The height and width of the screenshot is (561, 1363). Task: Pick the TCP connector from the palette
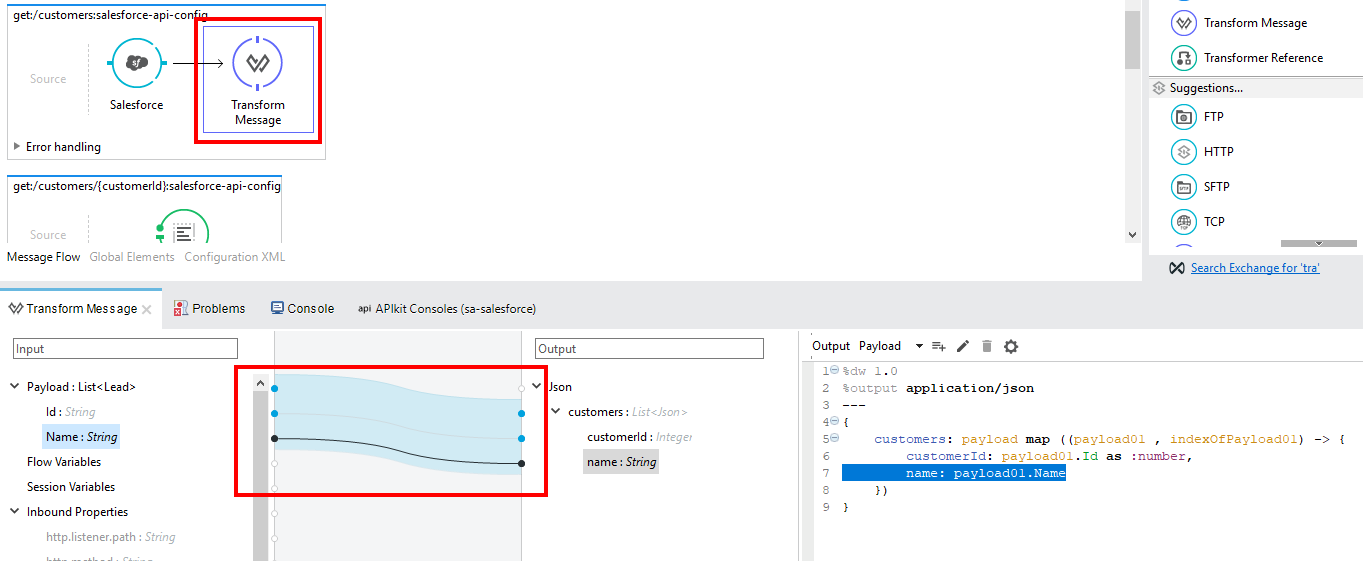[x=1184, y=222]
